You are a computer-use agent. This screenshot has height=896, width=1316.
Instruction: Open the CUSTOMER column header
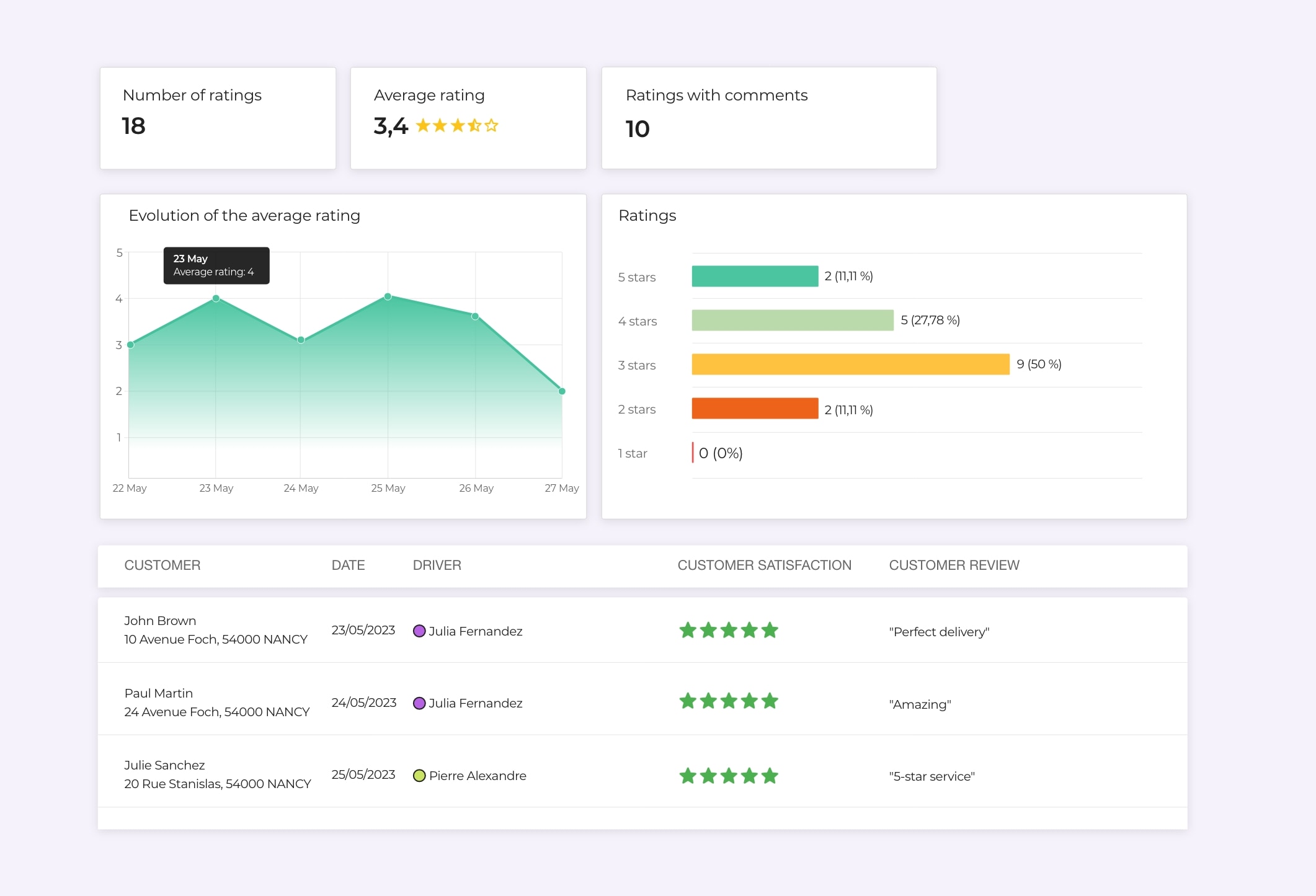pos(162,565)
